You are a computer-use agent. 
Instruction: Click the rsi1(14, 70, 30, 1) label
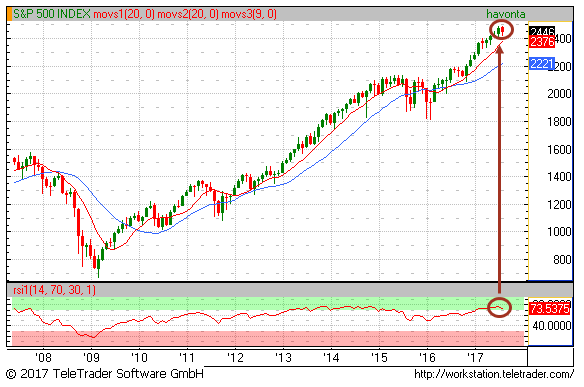(54, 290)
